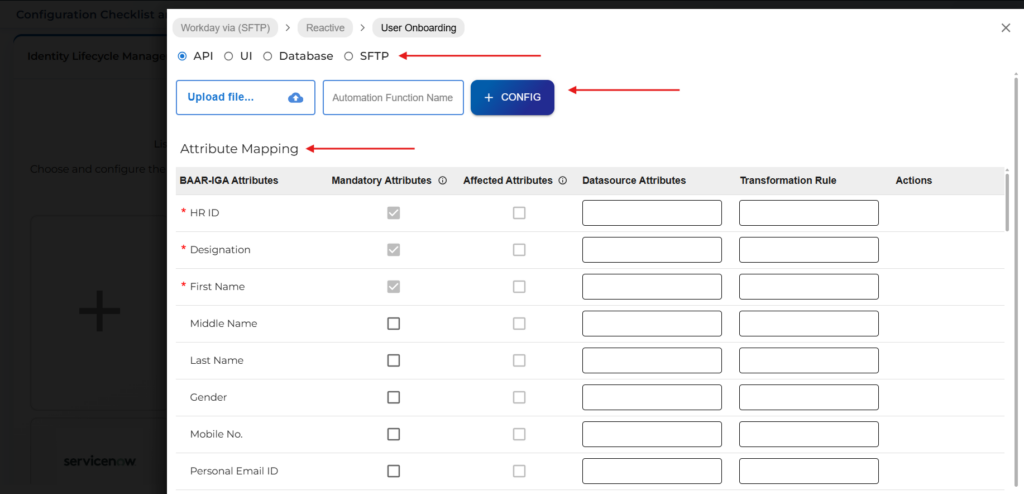Click Transformation Rule field for Personal Email ID
The height and width of the screenshot is (494, 1024).
click(x=809, y=471)
